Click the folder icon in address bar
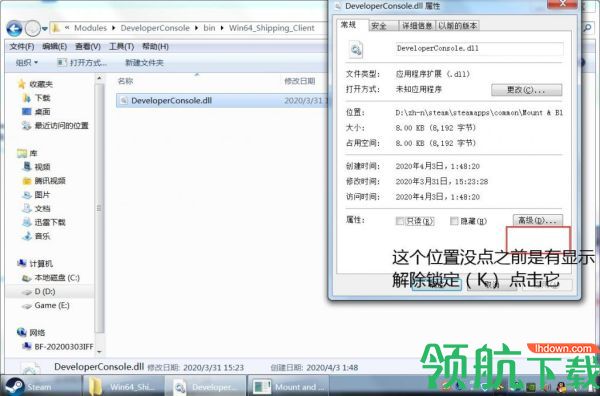 [x=56, y=28]
